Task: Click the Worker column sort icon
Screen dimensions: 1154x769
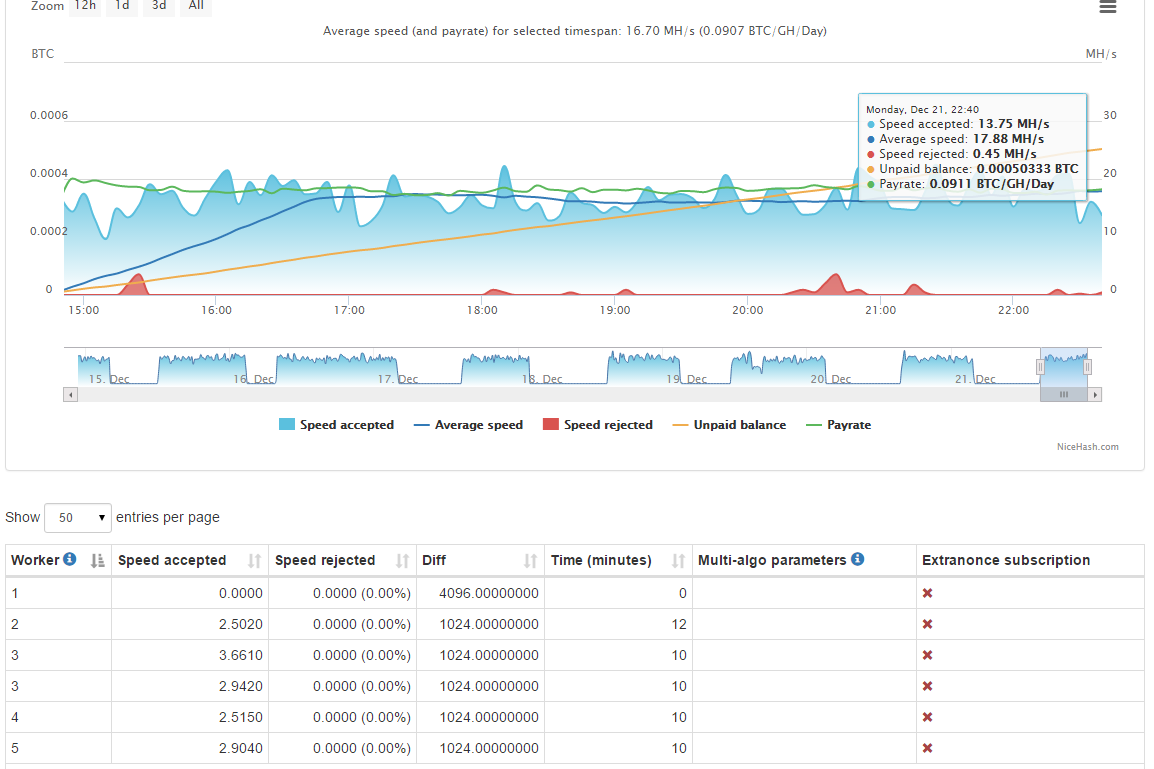Action: coord(98,561)
